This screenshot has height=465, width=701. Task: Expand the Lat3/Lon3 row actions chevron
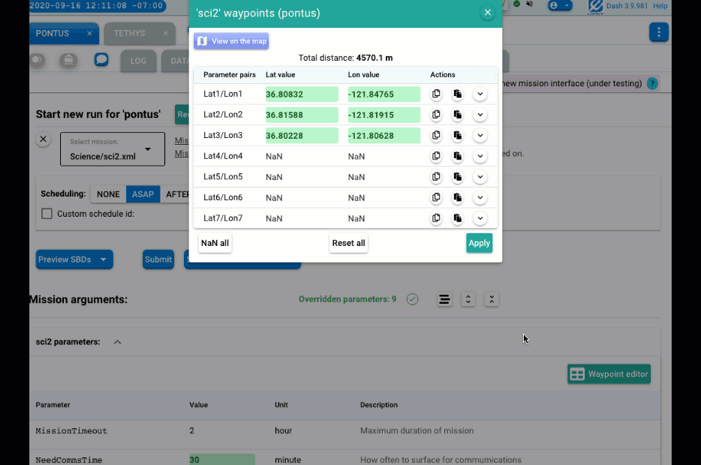[x=480, y=136]
